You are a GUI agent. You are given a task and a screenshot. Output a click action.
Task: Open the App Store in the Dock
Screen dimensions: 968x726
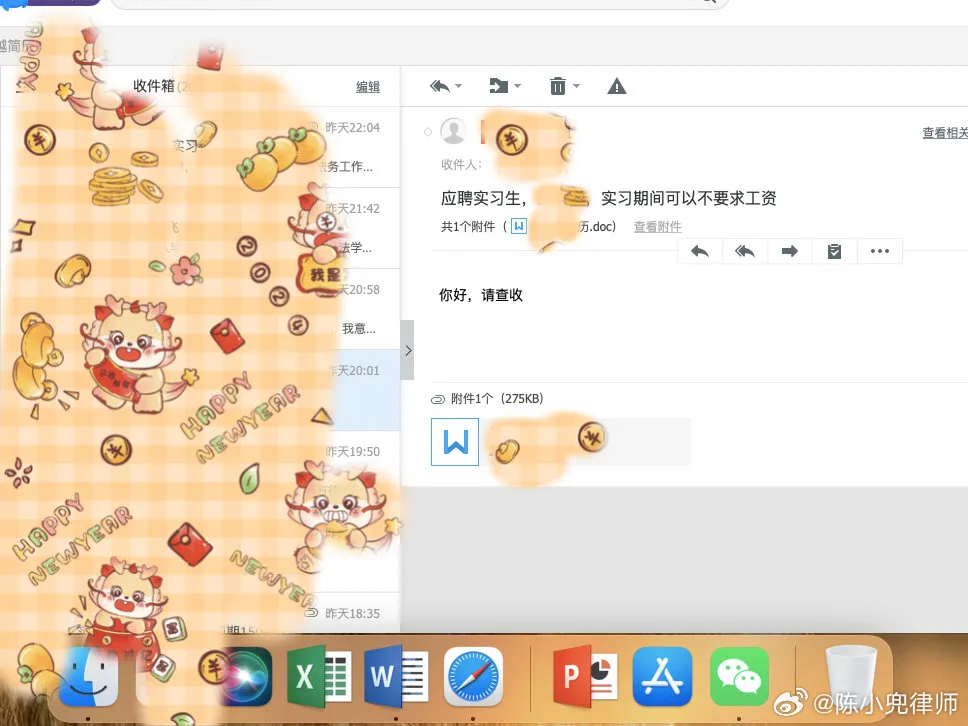point(662,677)
